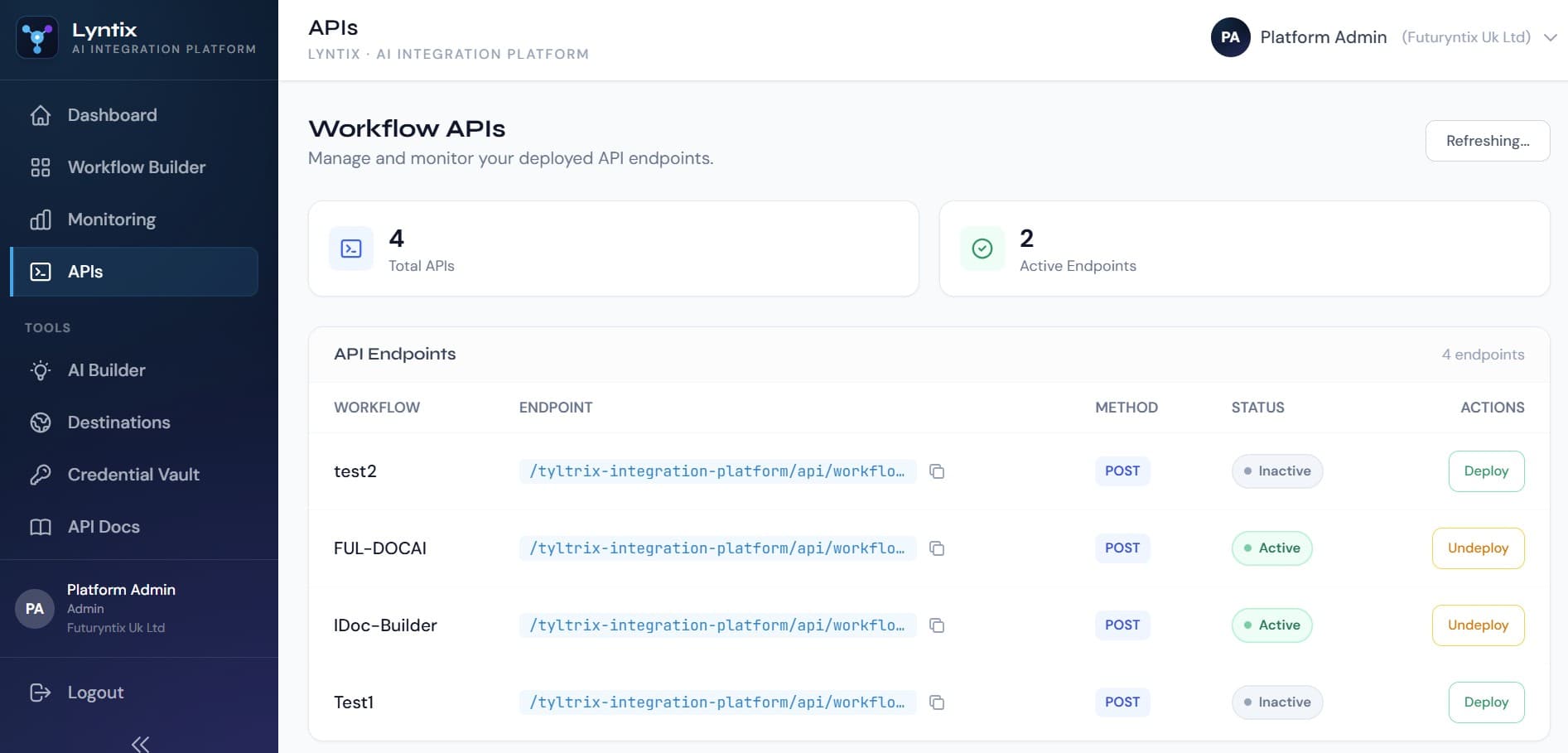Click the '4 endpoints' count label
The height and width of the screenshot is (753, 1568).
(x=1483, y=355)
